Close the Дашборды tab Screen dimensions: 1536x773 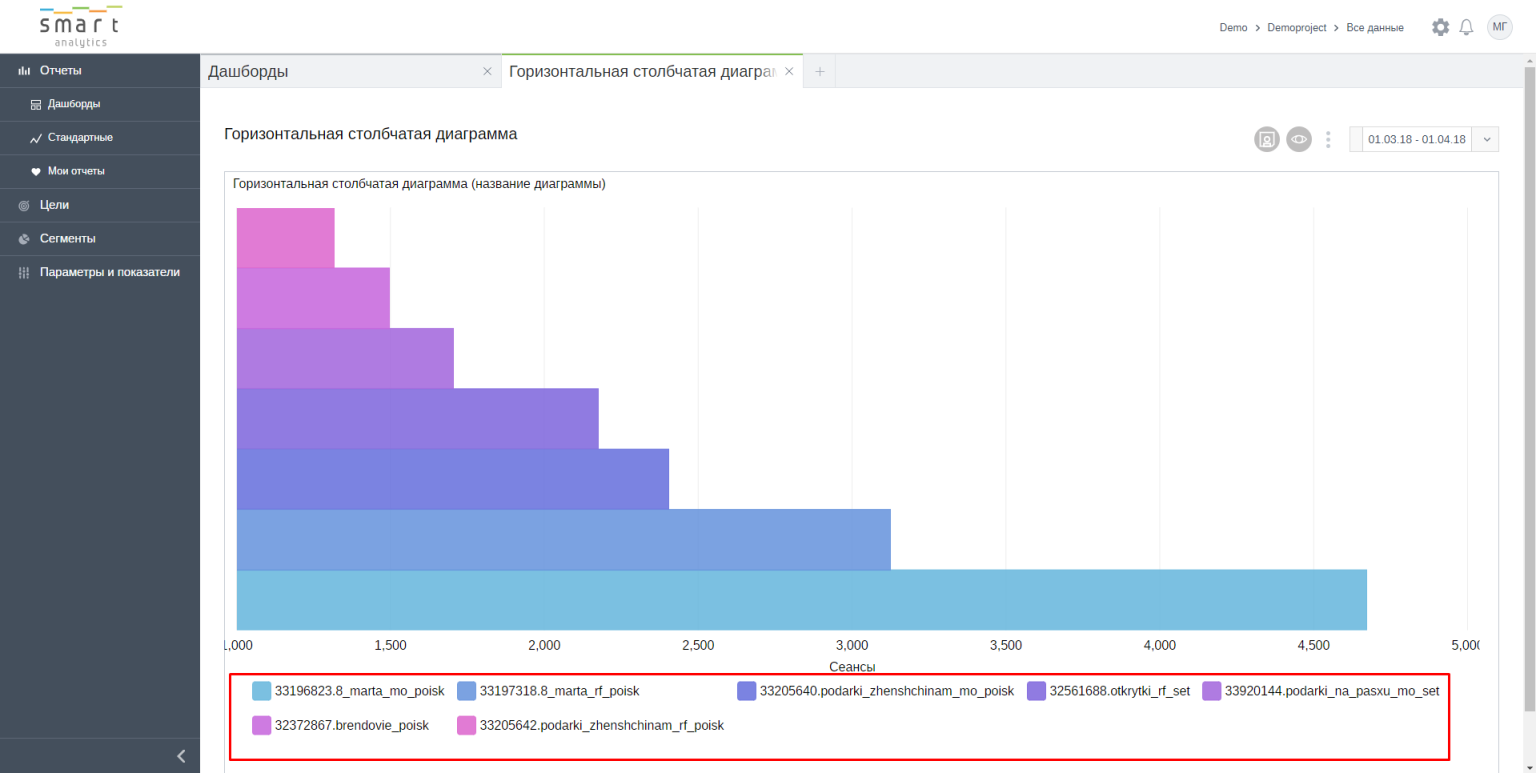tap(487, 71)
